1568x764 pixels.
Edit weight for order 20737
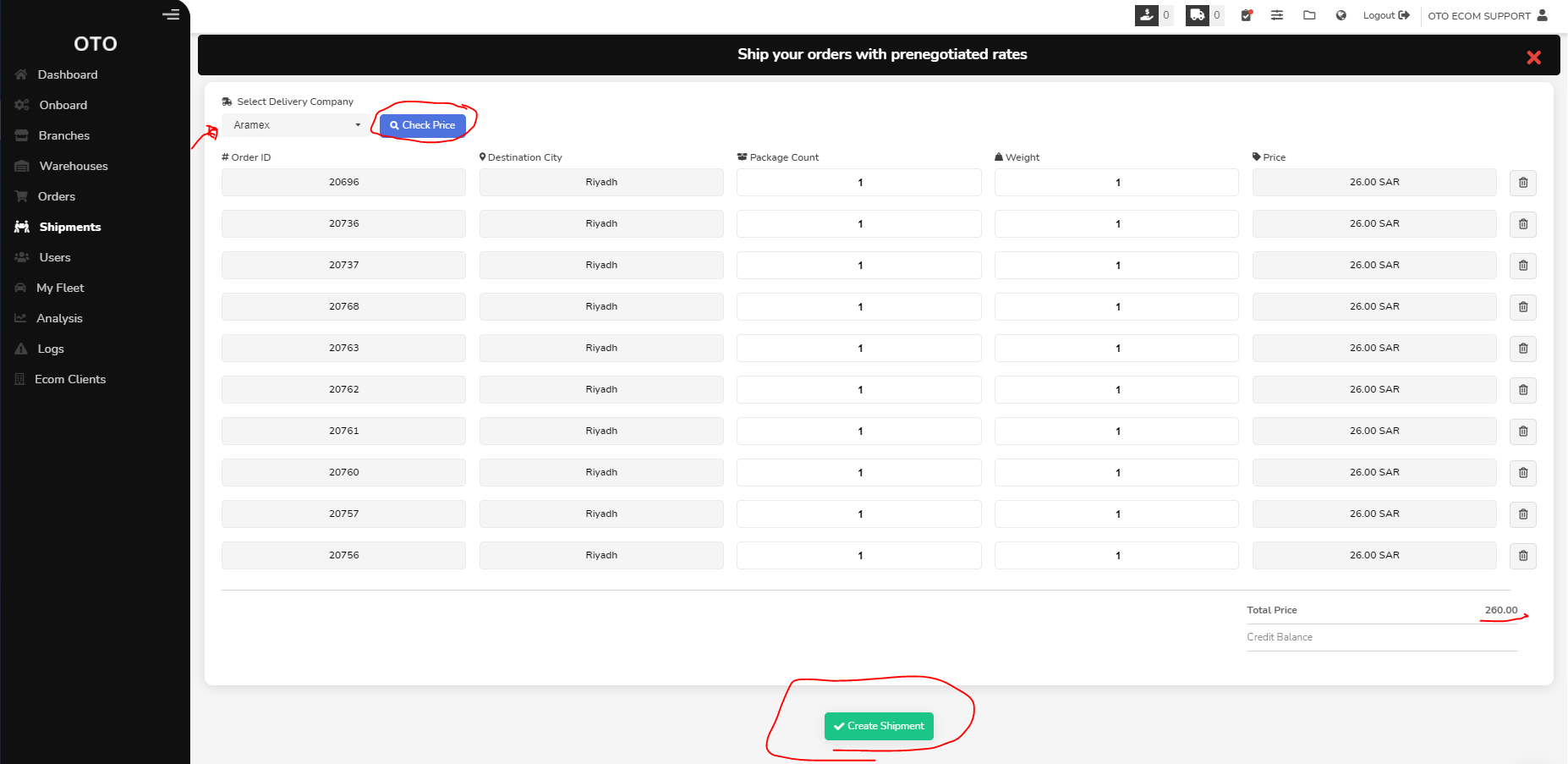(x=1116, y=266)
